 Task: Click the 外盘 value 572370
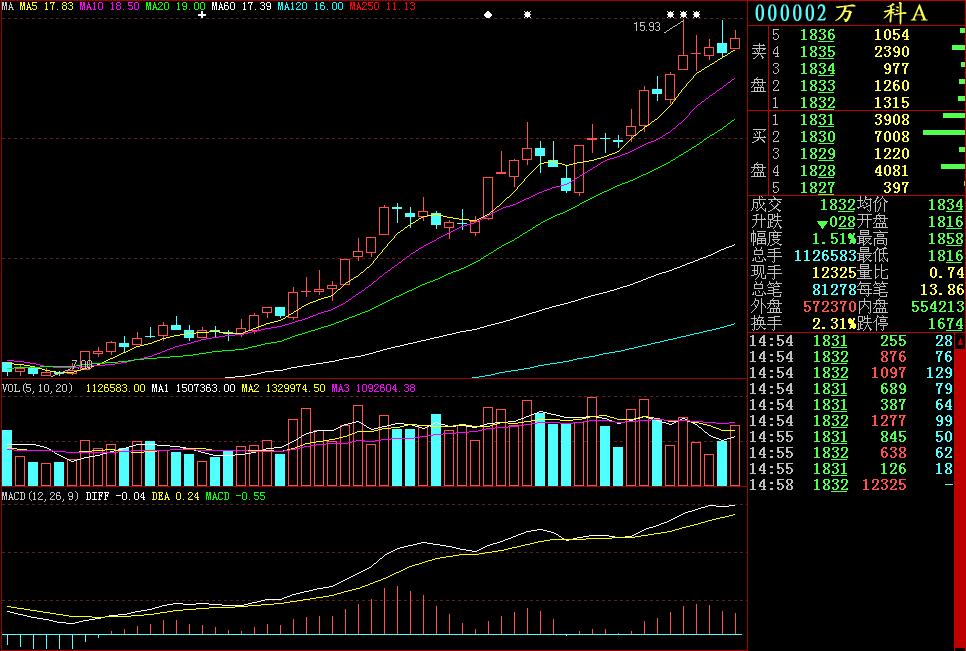(829, 306)
